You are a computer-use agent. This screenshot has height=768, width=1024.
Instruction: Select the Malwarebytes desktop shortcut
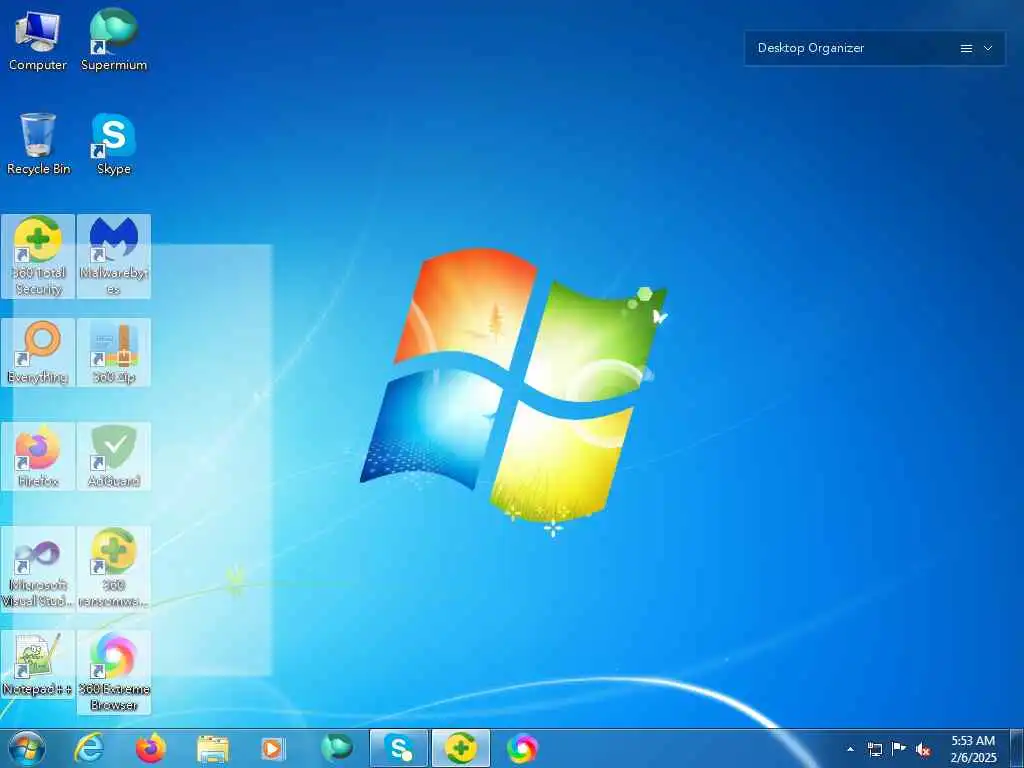114,256
